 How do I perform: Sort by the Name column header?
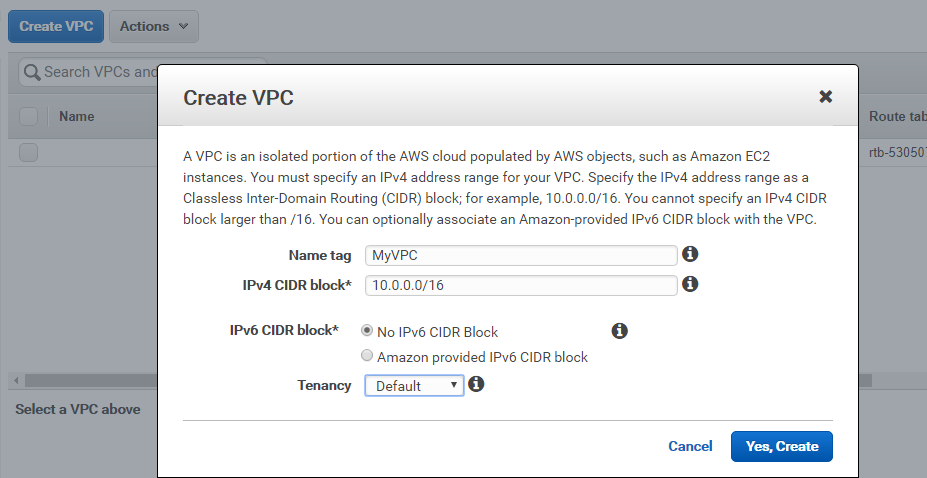coord(76,116)
